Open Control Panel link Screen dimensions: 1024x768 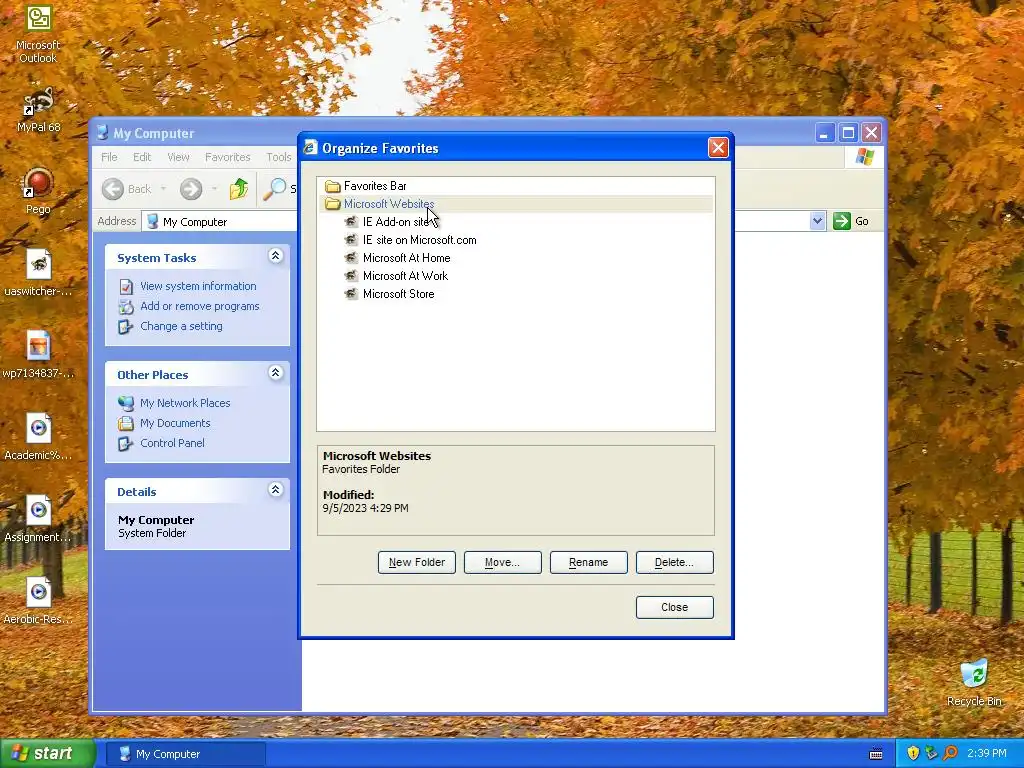pyautogui.click(x=172, y=443)
